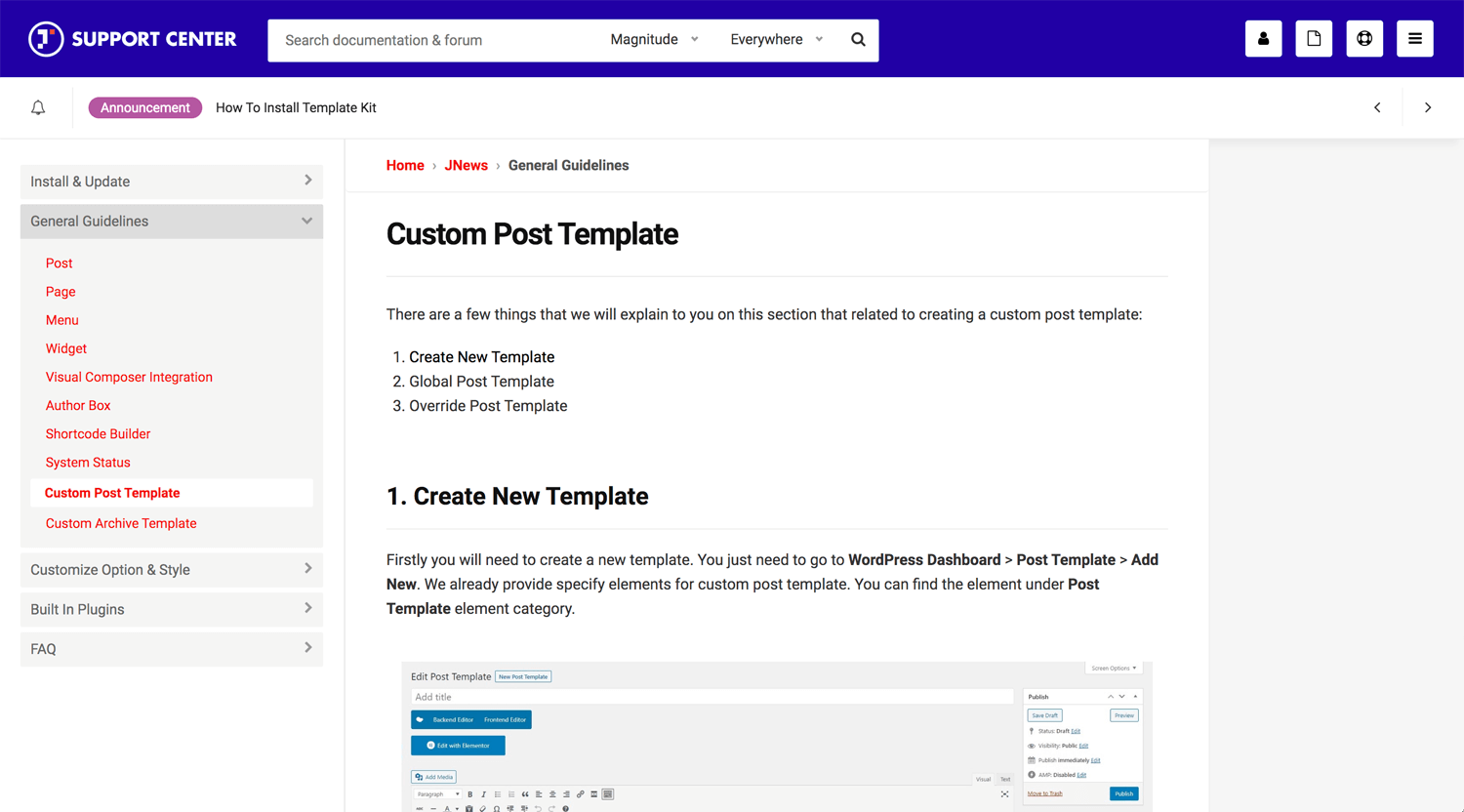Expand the Built In Plugins section
1464x812 pixels.
point(172,609)
